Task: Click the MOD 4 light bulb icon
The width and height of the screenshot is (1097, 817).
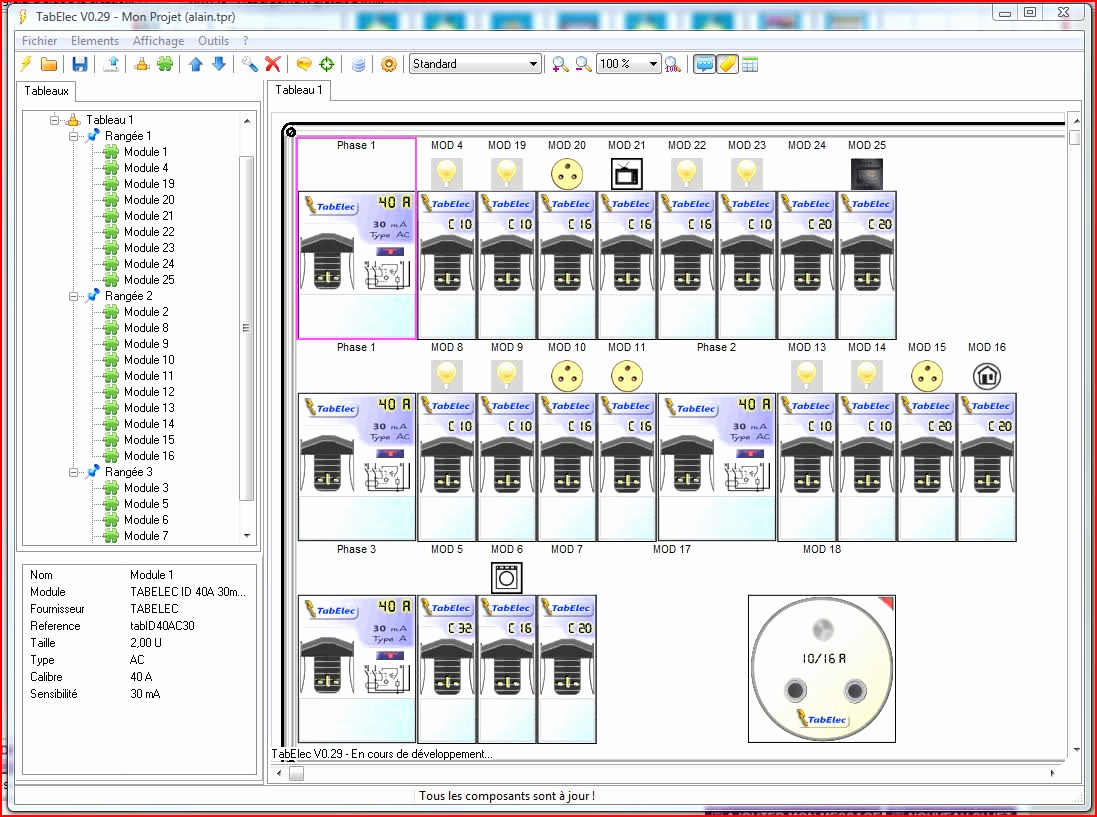Action: pos(447,173)
